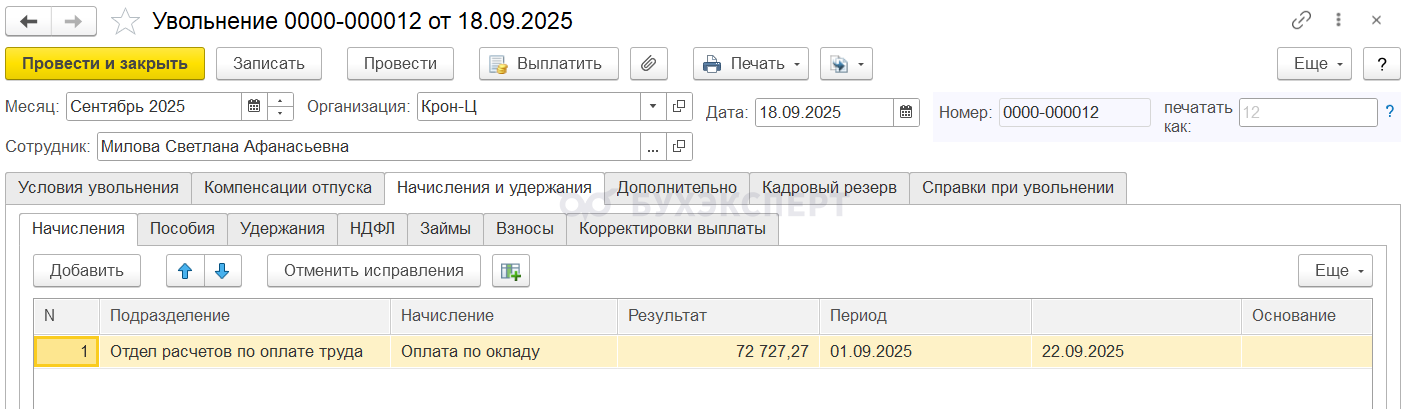Open the Организация record with the open icon
This screenshot has height=409, width=1403.
679,106
